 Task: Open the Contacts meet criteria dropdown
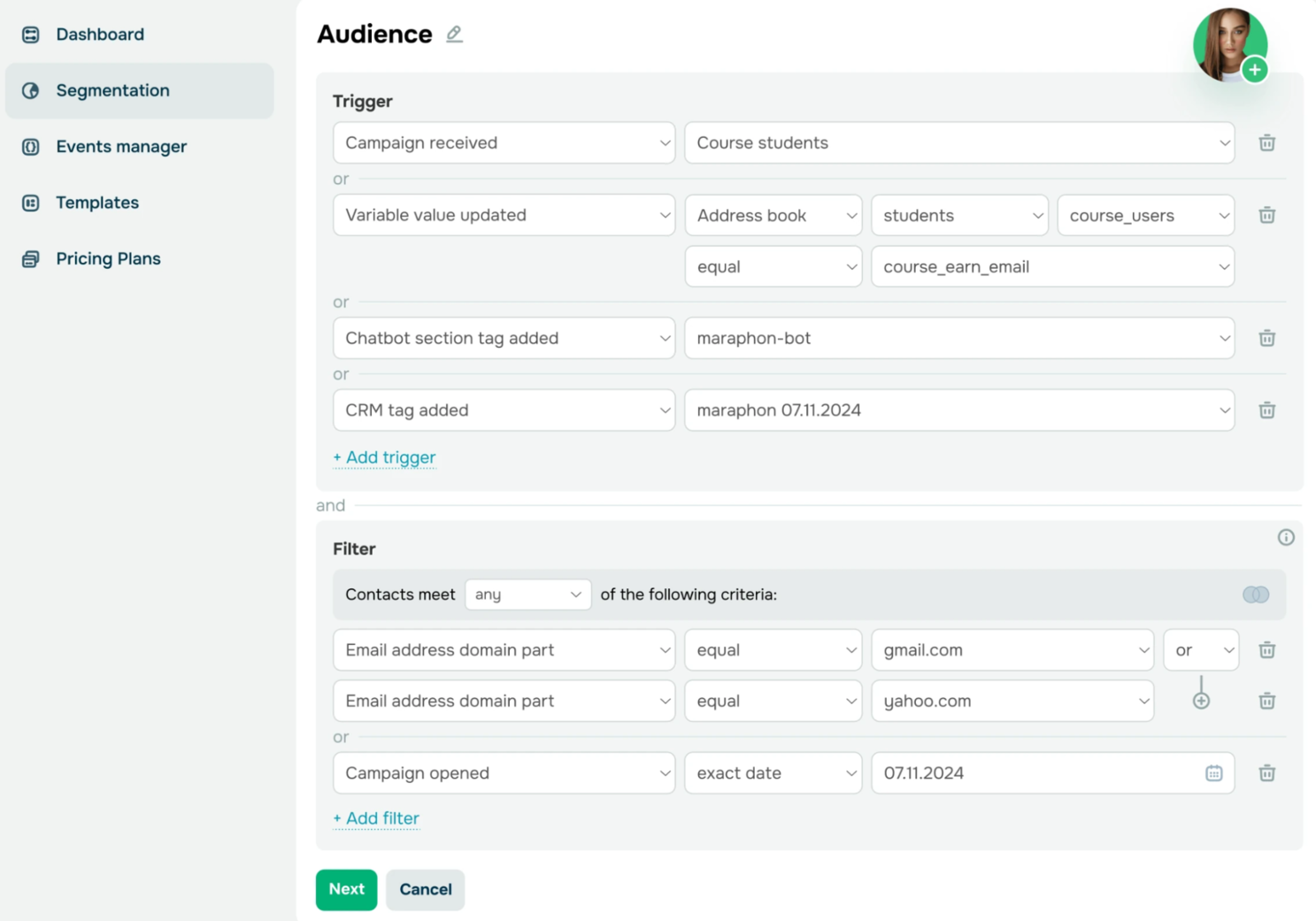(527, 594)
